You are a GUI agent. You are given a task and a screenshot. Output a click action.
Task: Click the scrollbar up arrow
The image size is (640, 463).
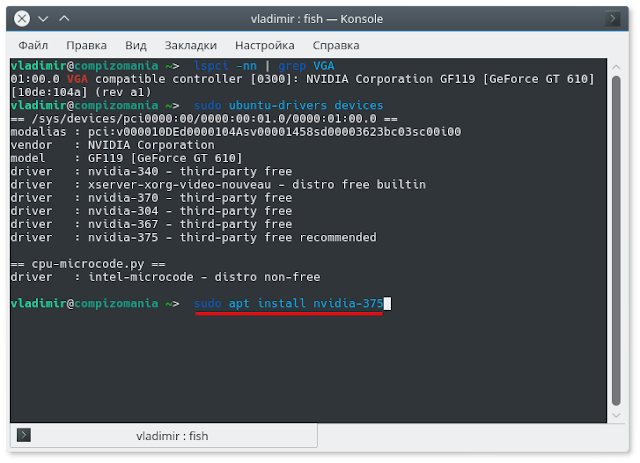[x=616, y=67]
